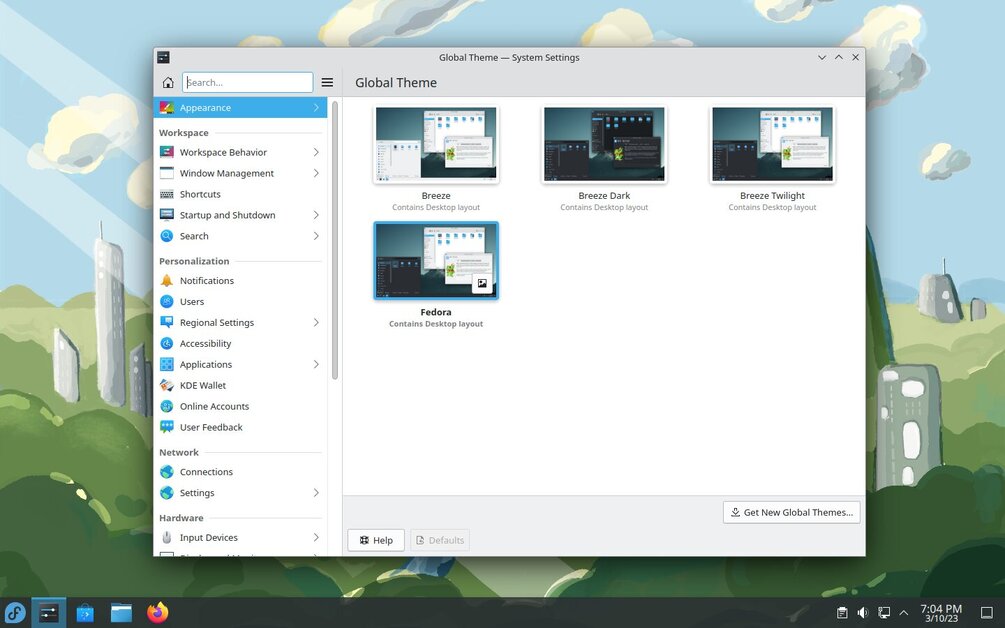
Task: Click the Input Devices mouse icon
Action: [167, 538]
